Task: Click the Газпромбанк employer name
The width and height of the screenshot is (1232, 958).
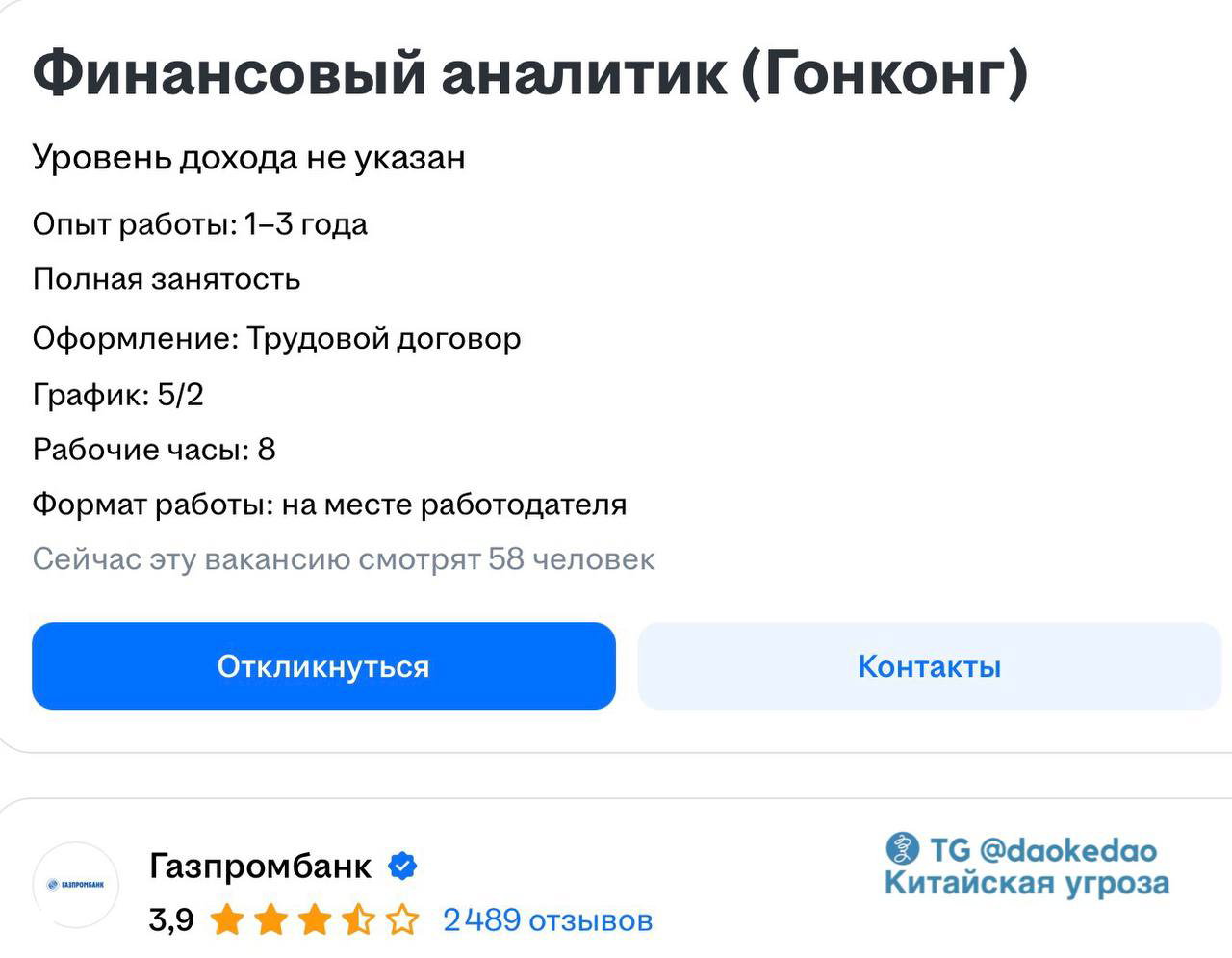Action: click(x=260, y=866)
